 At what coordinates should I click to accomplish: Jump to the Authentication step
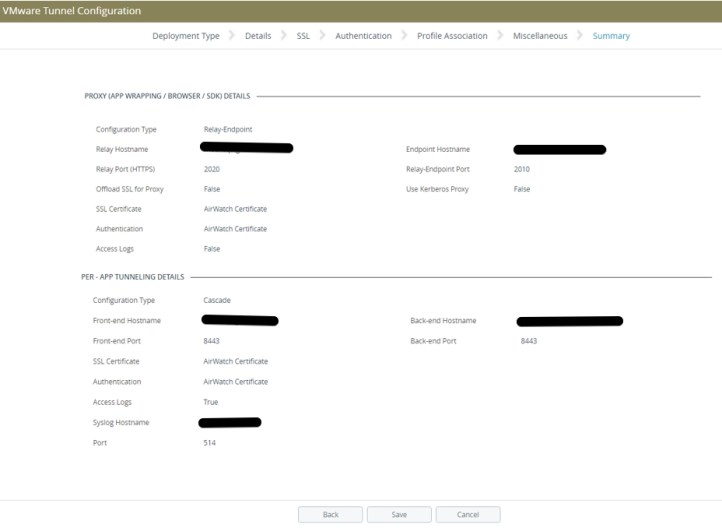point(363,36)
